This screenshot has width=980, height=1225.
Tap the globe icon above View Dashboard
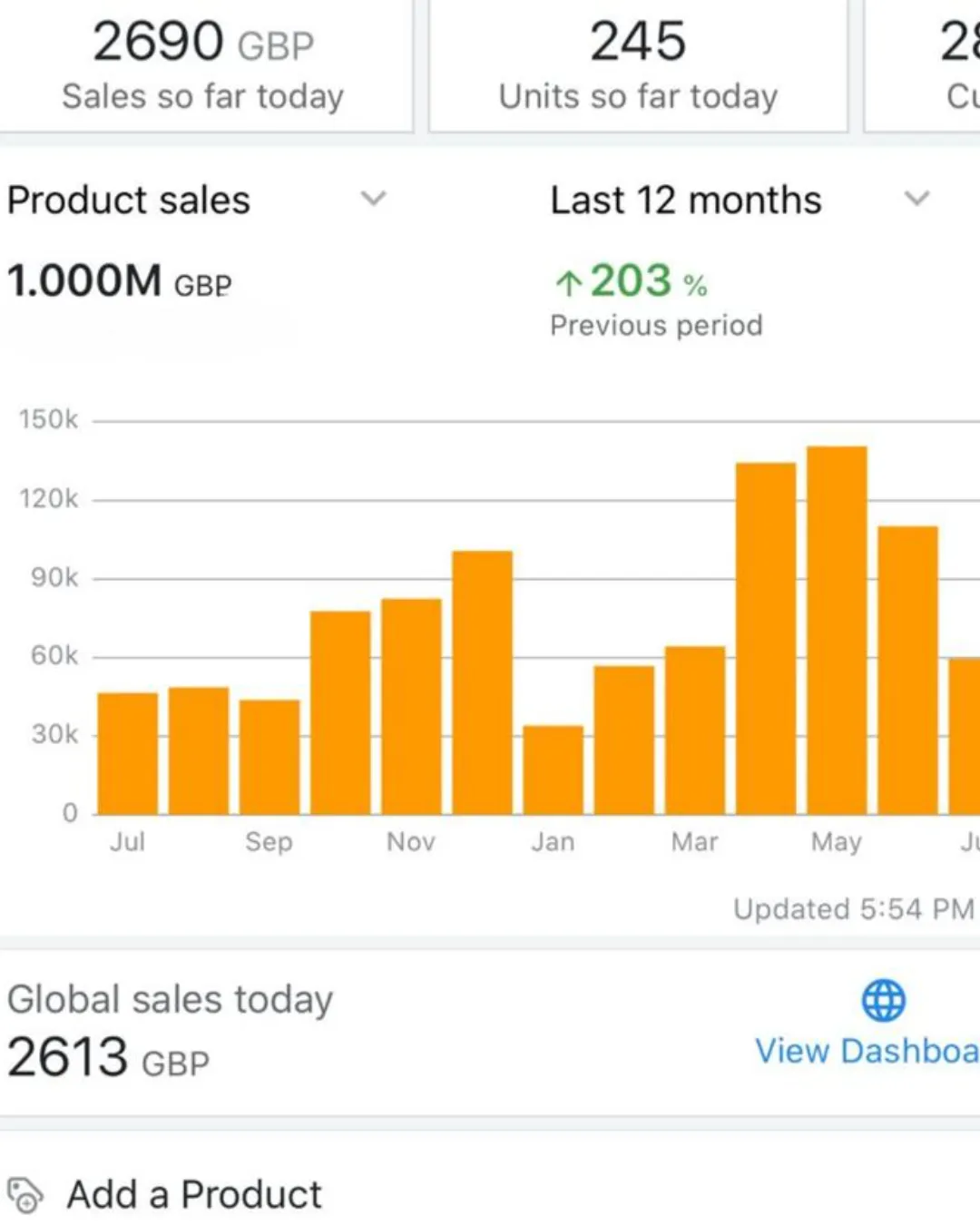883,1000
